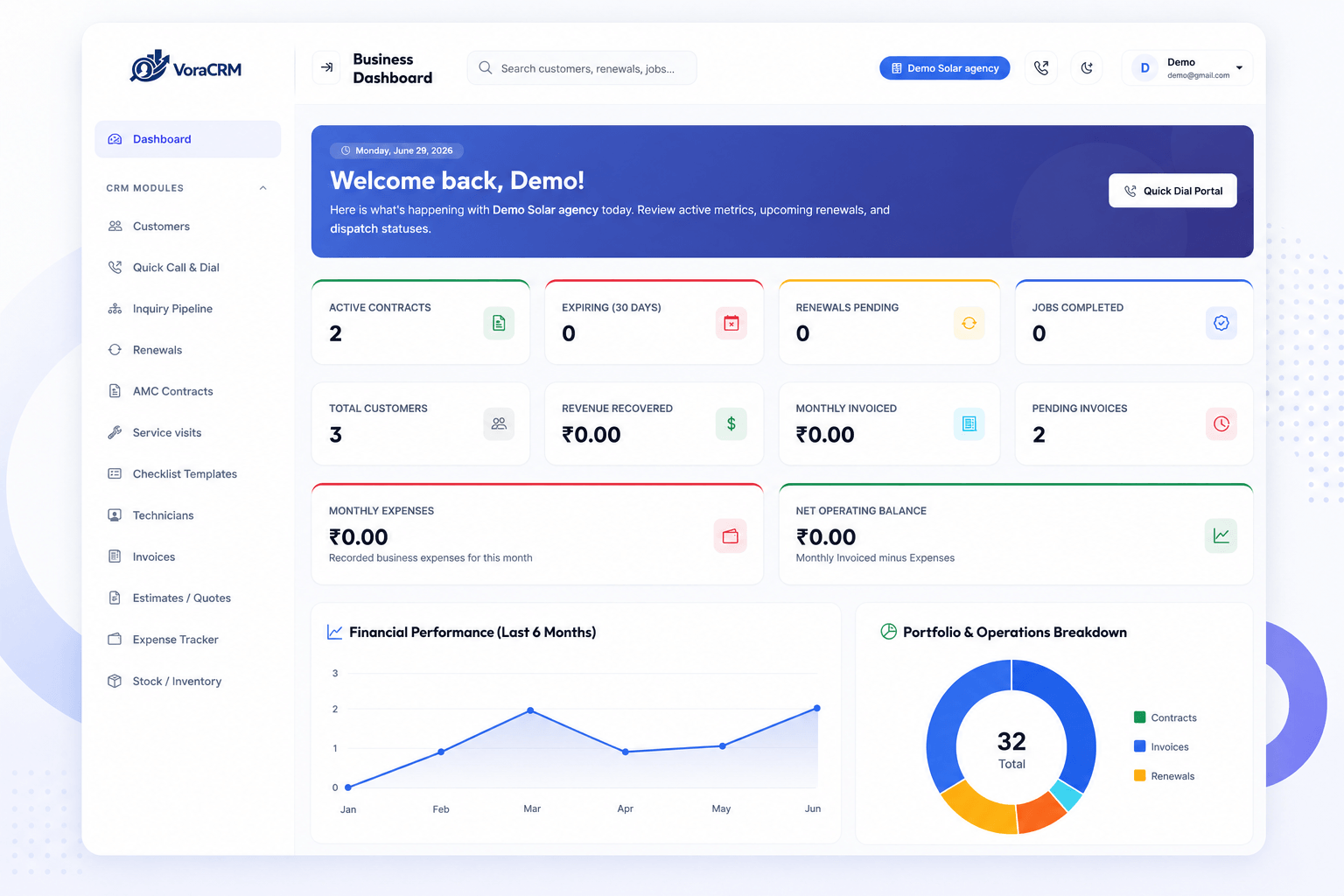Click the Mar data point on chart
The height and width of the screenshot is (896, 1344).
click(x=530, y=710)
